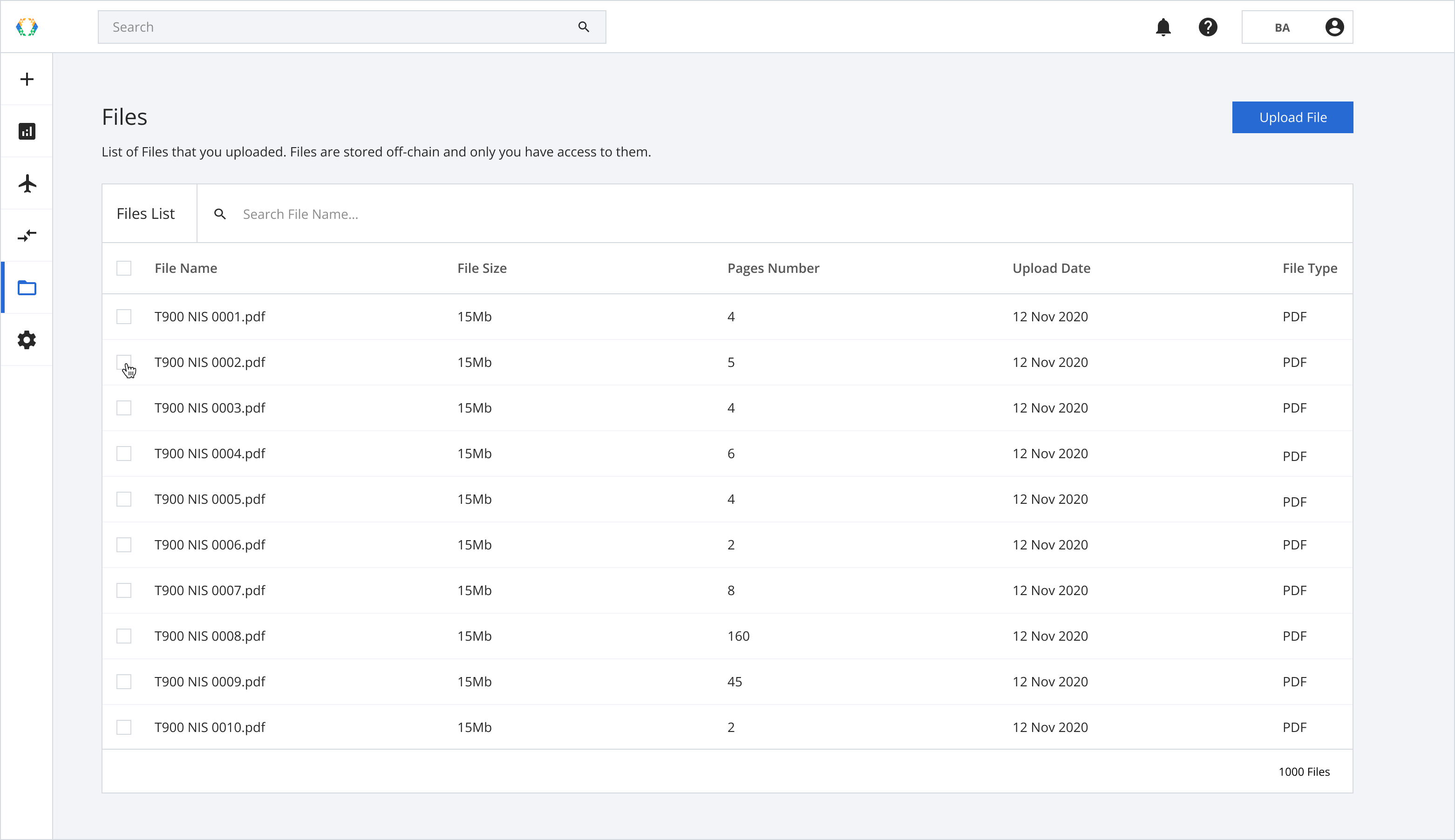This screenshot has width=1455, height=840.
Task: Click the help question mark icon
Action: (x=1208, y=27)
